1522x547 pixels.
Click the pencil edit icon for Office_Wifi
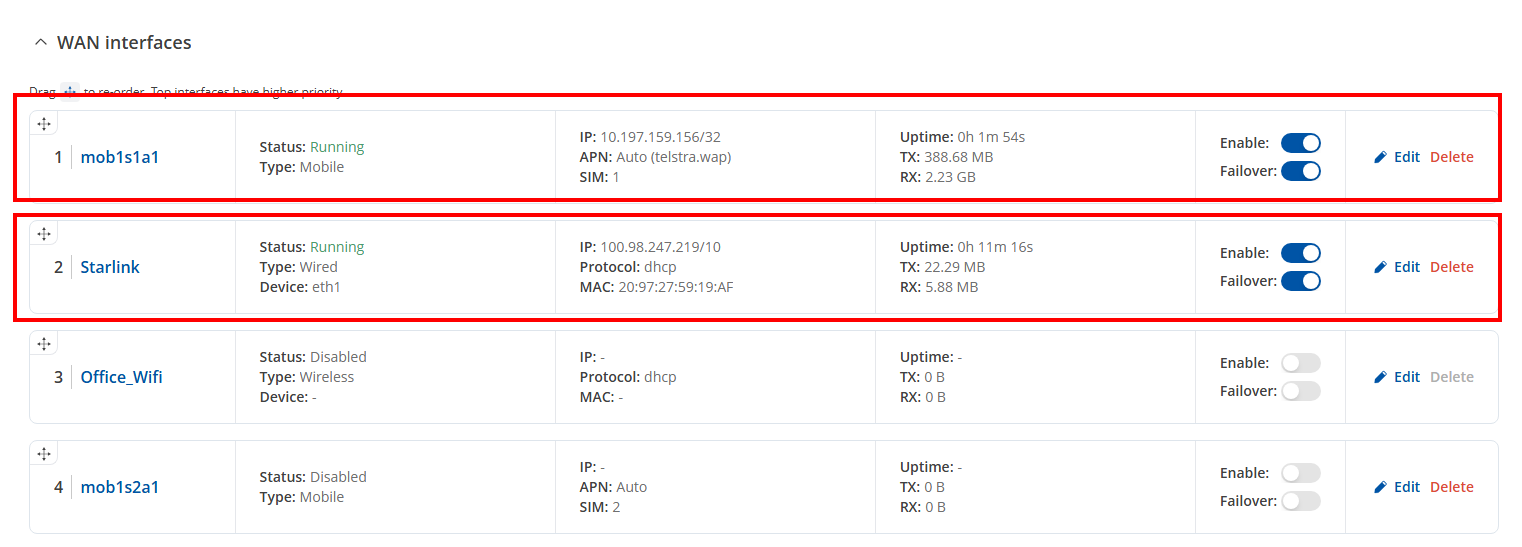click(x=1381, y=377)
